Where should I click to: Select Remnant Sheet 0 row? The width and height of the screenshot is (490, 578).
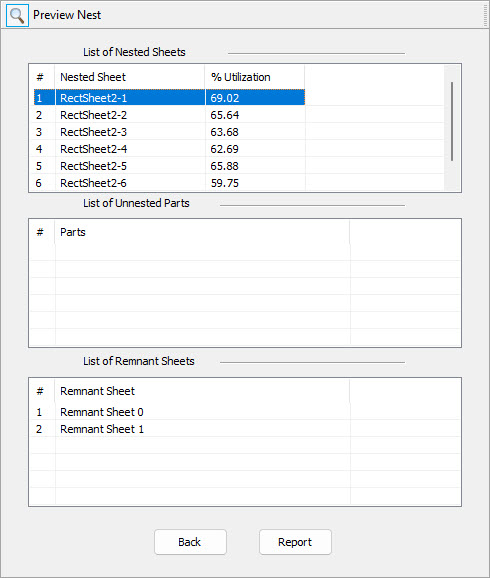[x=245, y=412]
